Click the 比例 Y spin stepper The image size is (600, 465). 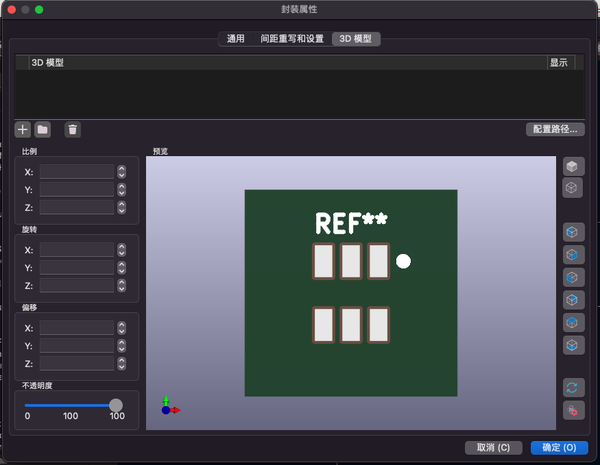[122, 189]
